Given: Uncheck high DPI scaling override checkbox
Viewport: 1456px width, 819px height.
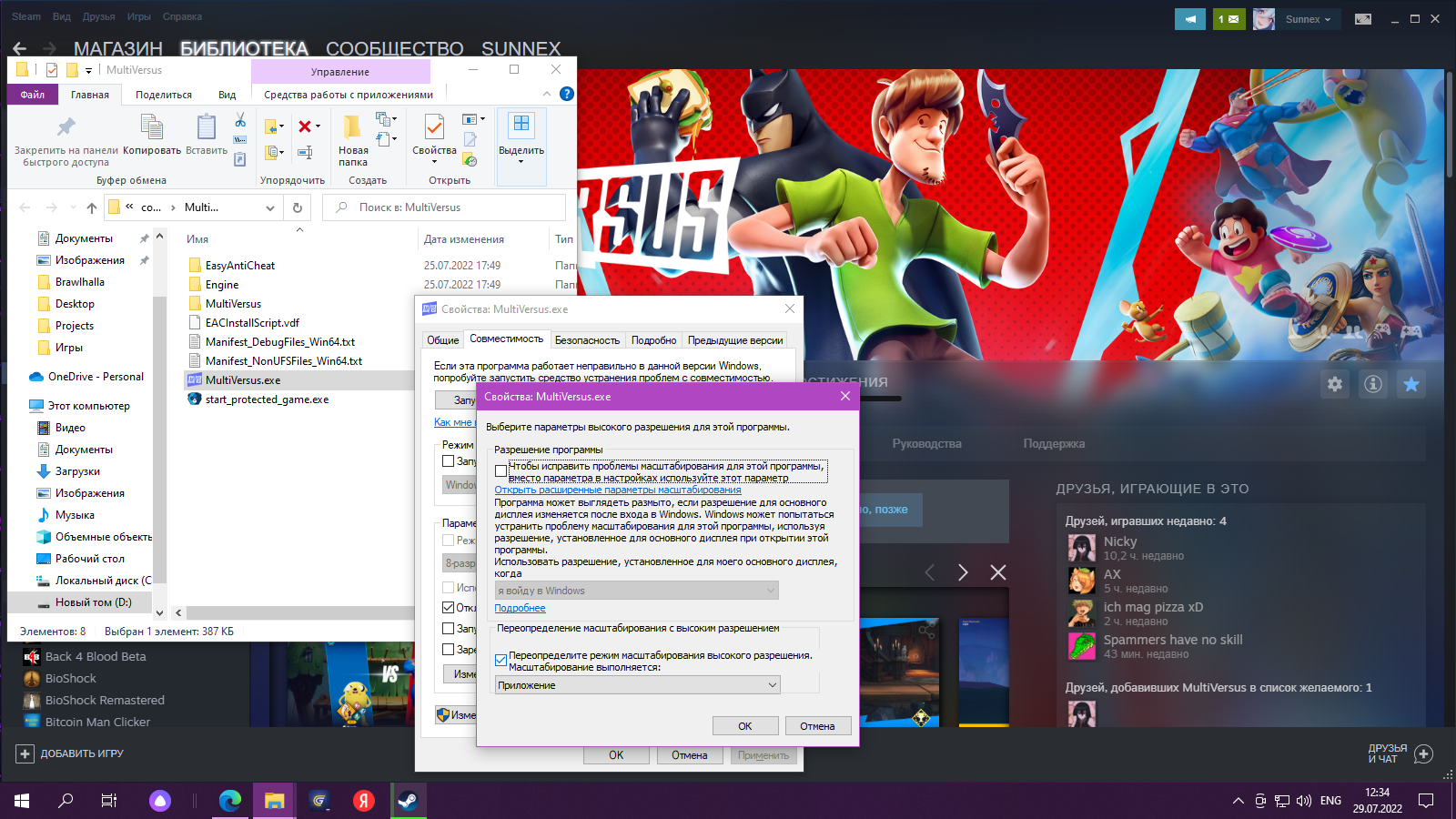Looking at the screenshot, I should [x=500, y=661].
